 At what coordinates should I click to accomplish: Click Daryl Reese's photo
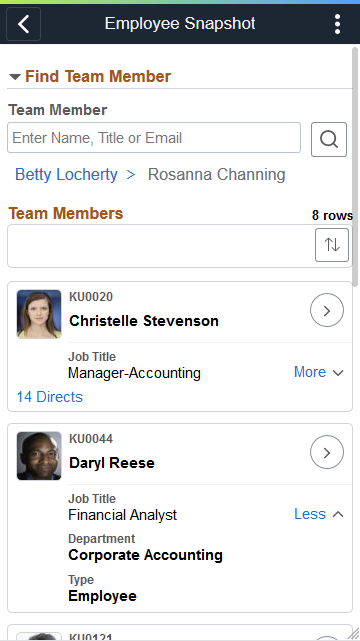click(x=39, y=456)
